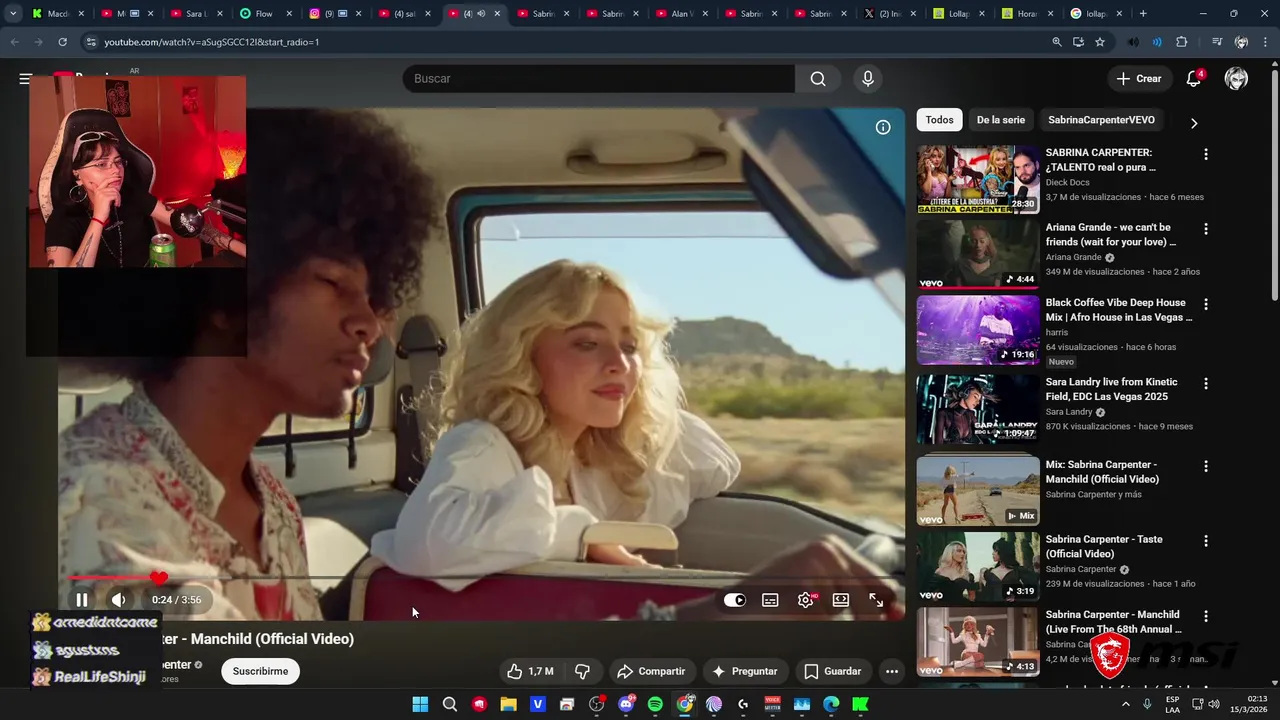Switch to the Flow tab
Viewport: 1280px width, 720px height.
coord(264,14)
